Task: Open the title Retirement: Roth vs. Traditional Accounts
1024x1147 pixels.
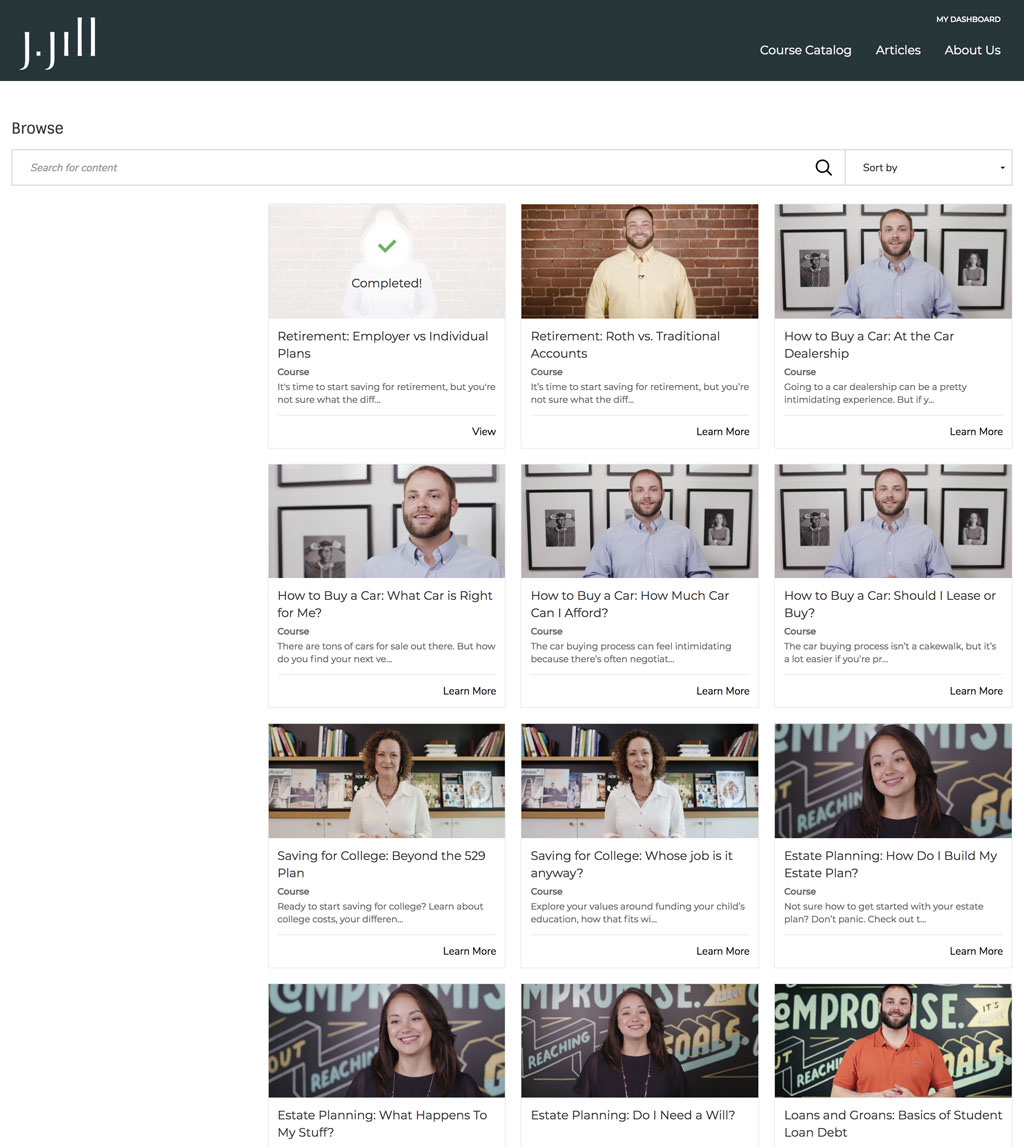Action: pos(625,345)
